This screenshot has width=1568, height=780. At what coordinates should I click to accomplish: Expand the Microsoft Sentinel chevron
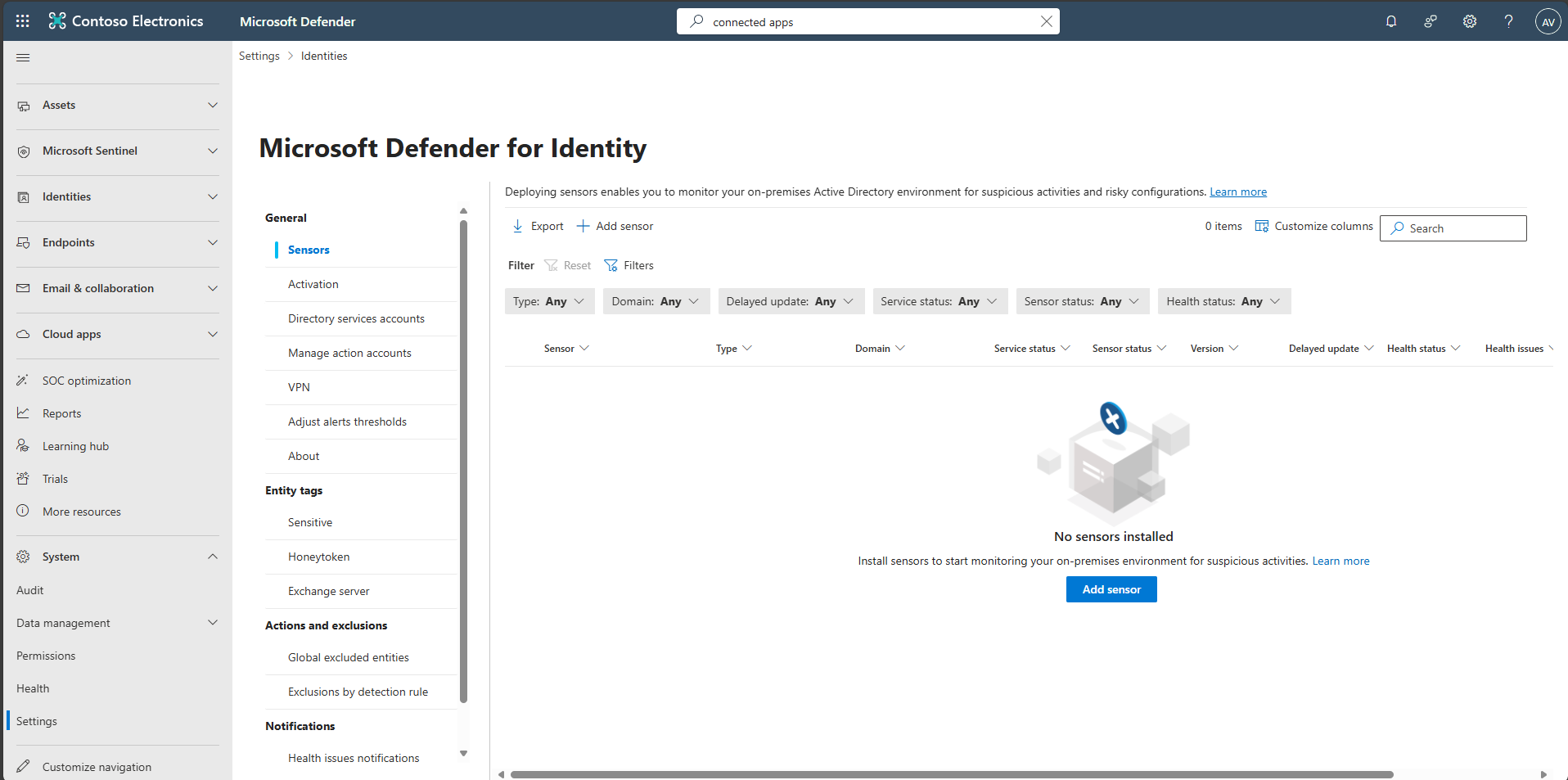pyautogui.click(x=213, y=151)
